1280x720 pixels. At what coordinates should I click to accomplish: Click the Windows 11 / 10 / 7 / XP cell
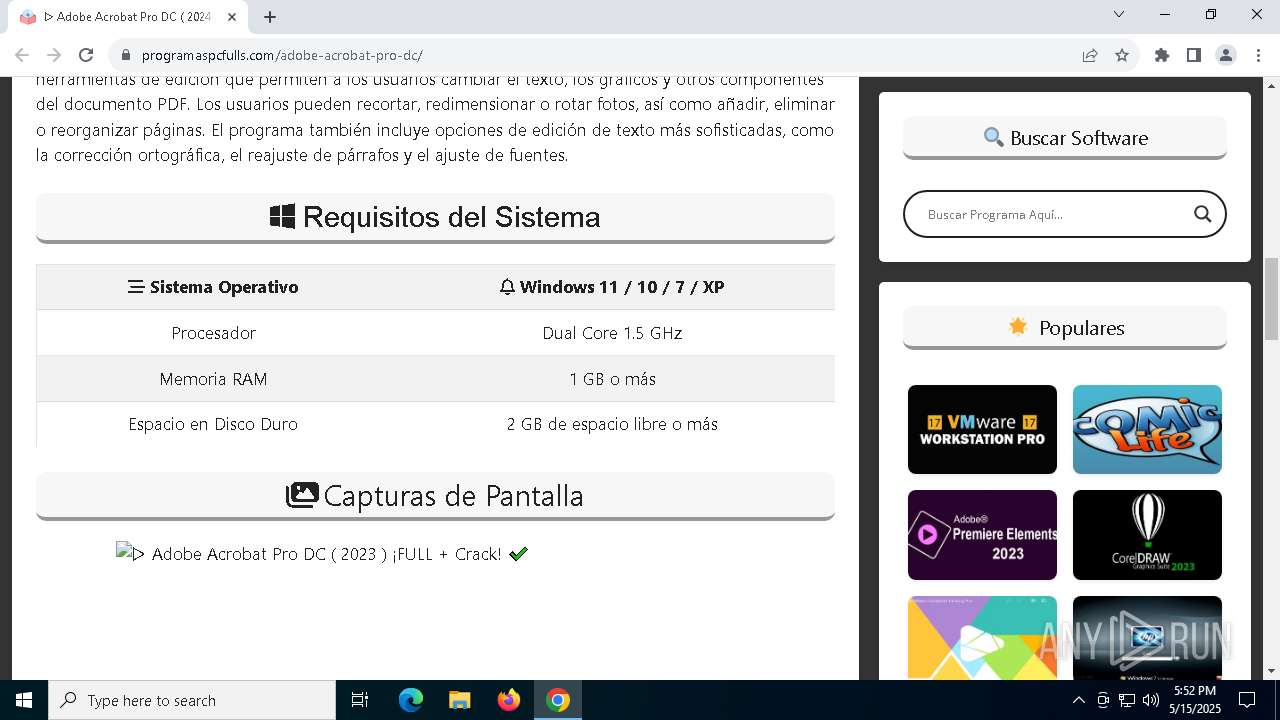click(x=612, y=287)
